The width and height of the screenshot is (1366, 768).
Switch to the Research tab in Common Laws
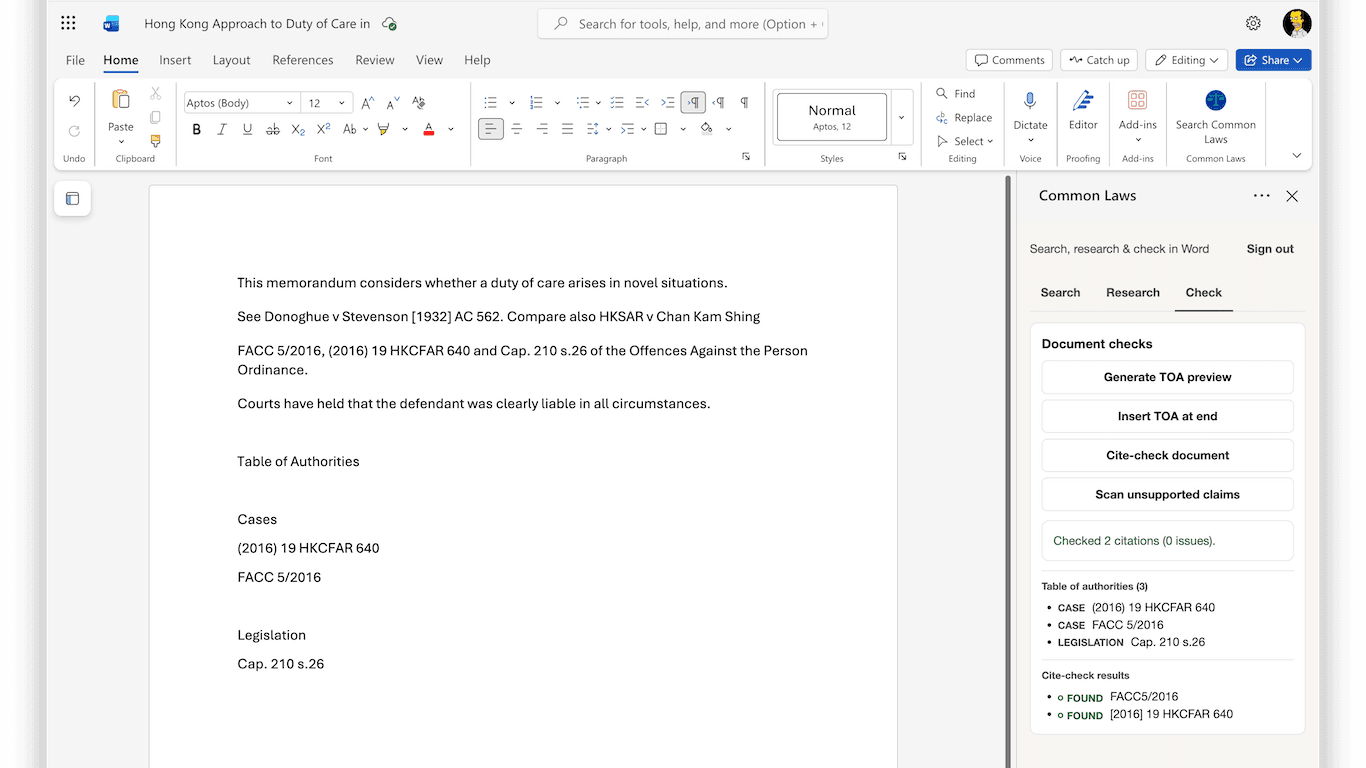pos(1133,292)
